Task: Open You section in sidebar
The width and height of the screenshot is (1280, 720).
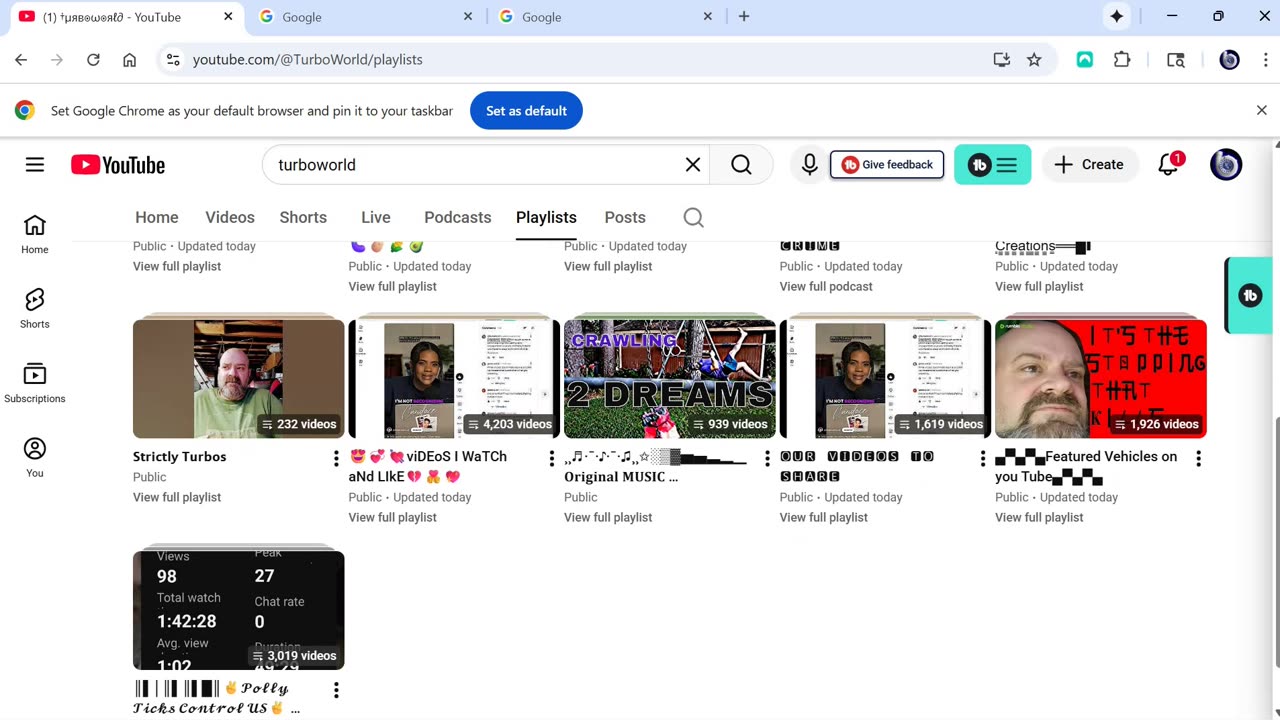Action: point(35,457)
